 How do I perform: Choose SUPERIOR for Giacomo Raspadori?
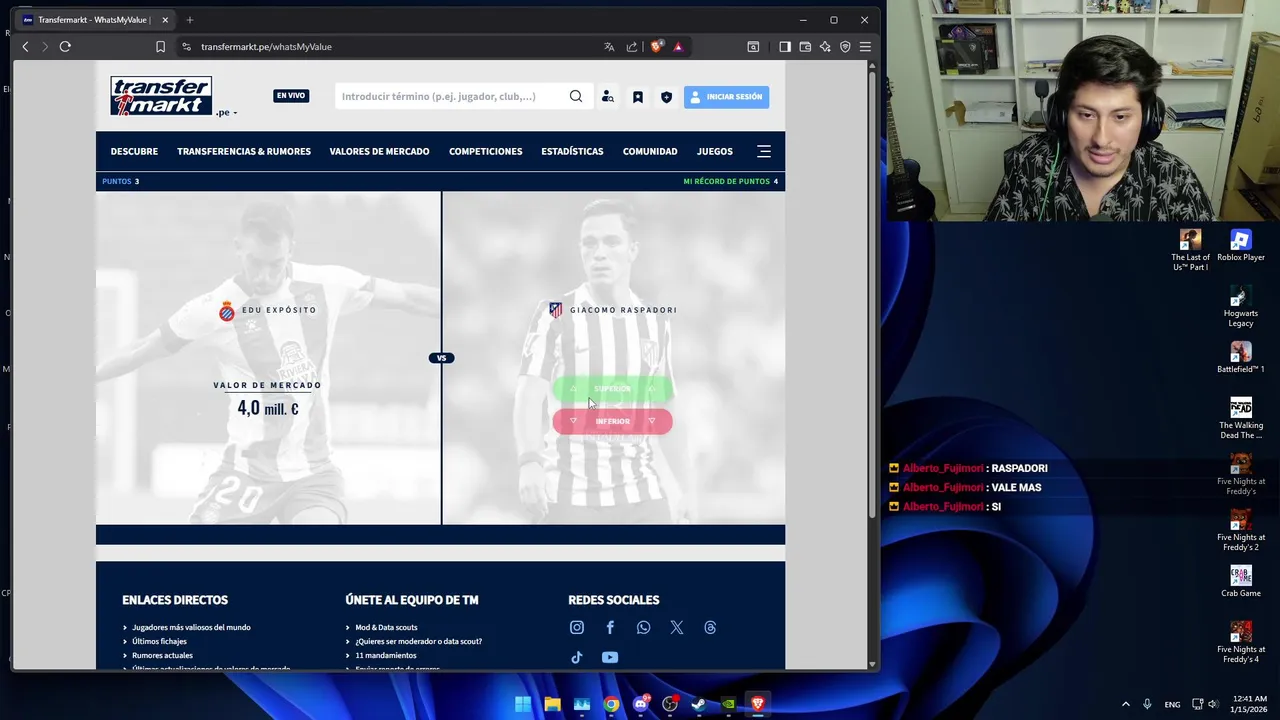612,389
